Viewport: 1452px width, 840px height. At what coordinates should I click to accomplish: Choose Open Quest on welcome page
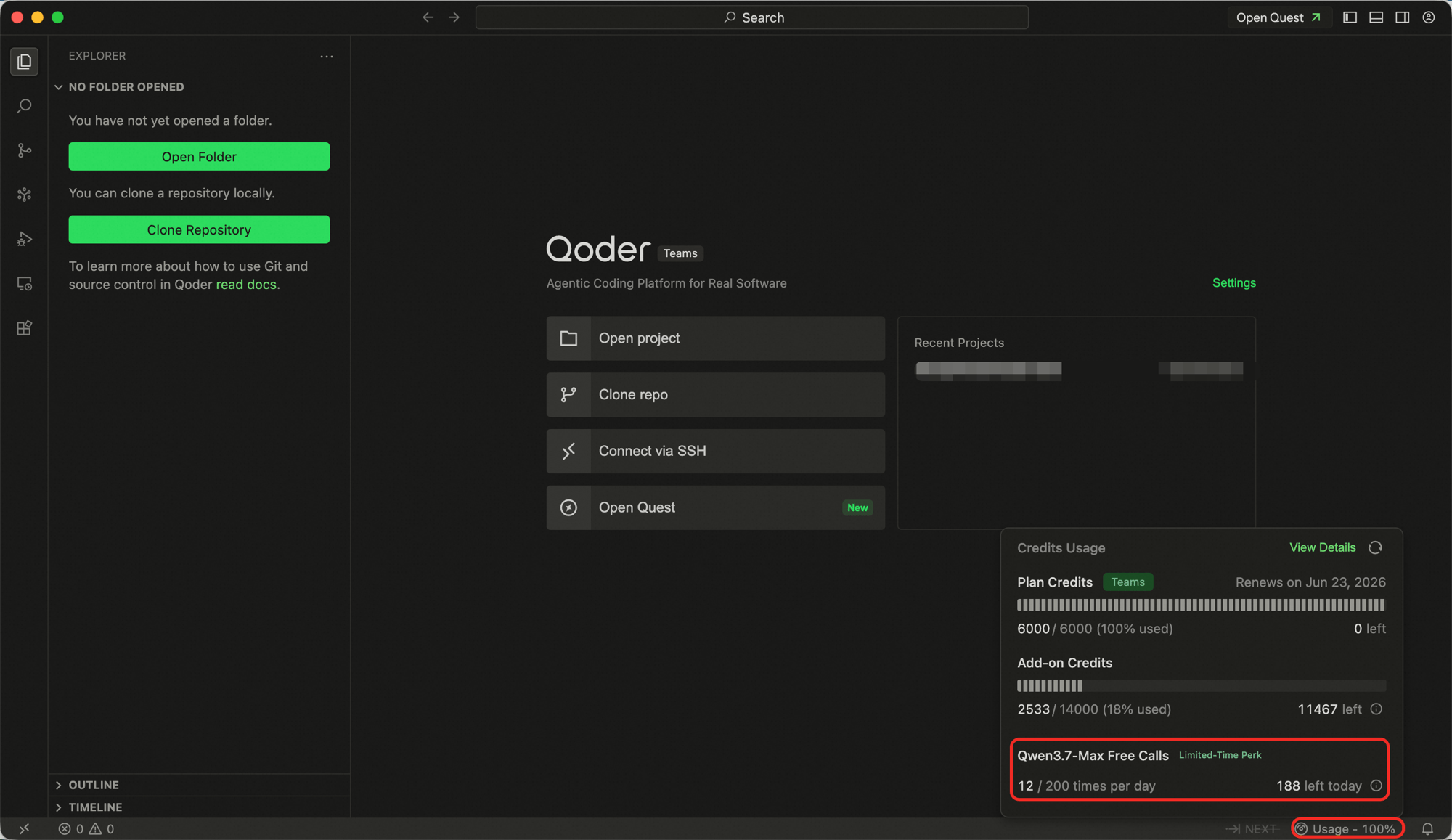pos(715,507)
